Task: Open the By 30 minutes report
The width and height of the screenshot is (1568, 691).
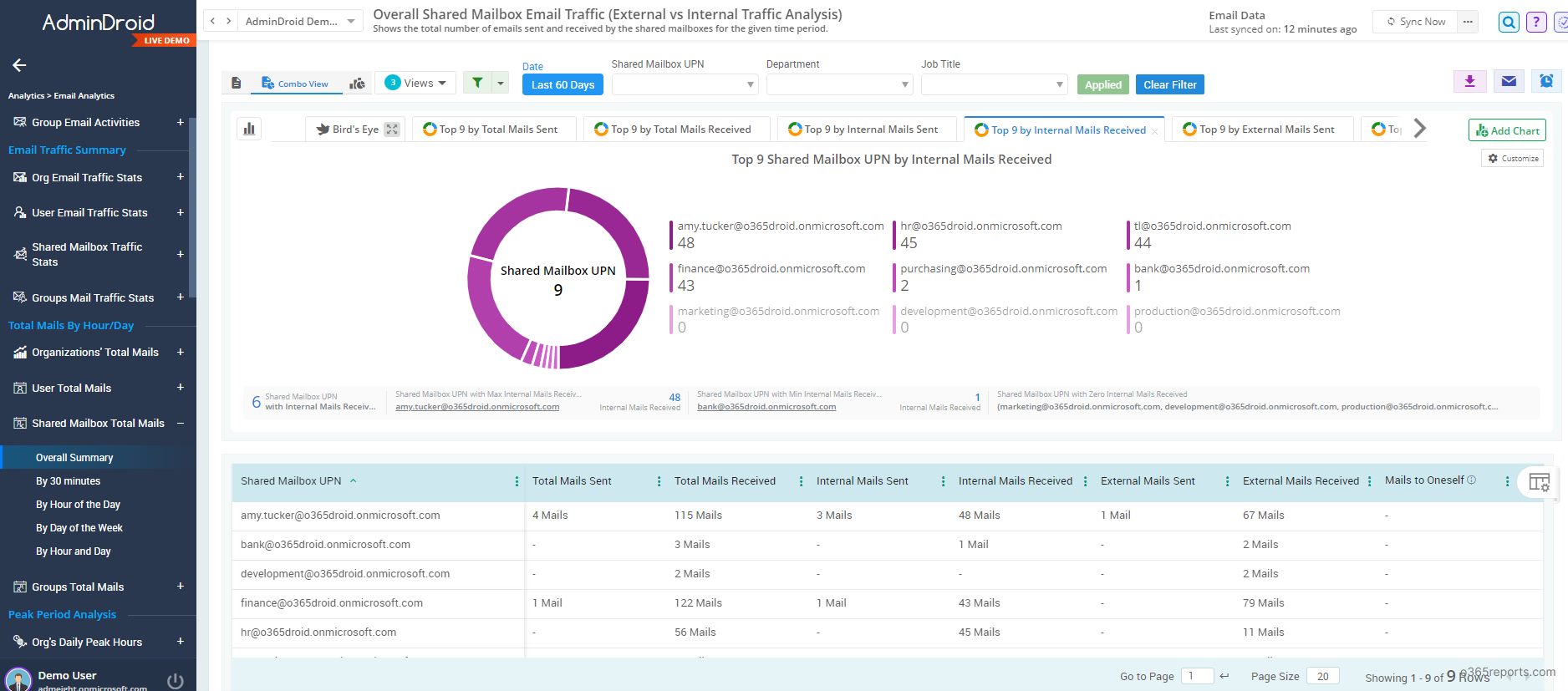Action: (x=68, y=481)
